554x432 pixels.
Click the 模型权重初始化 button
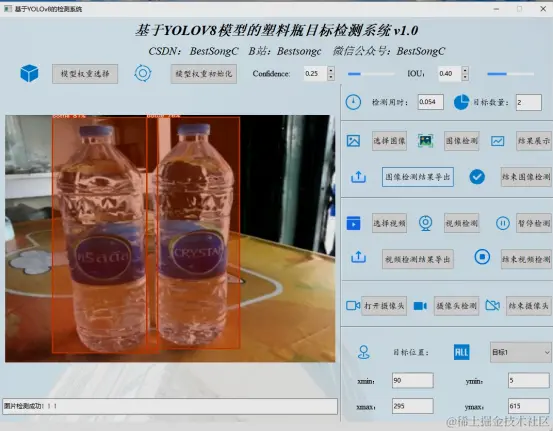click(x=204, y=74)
